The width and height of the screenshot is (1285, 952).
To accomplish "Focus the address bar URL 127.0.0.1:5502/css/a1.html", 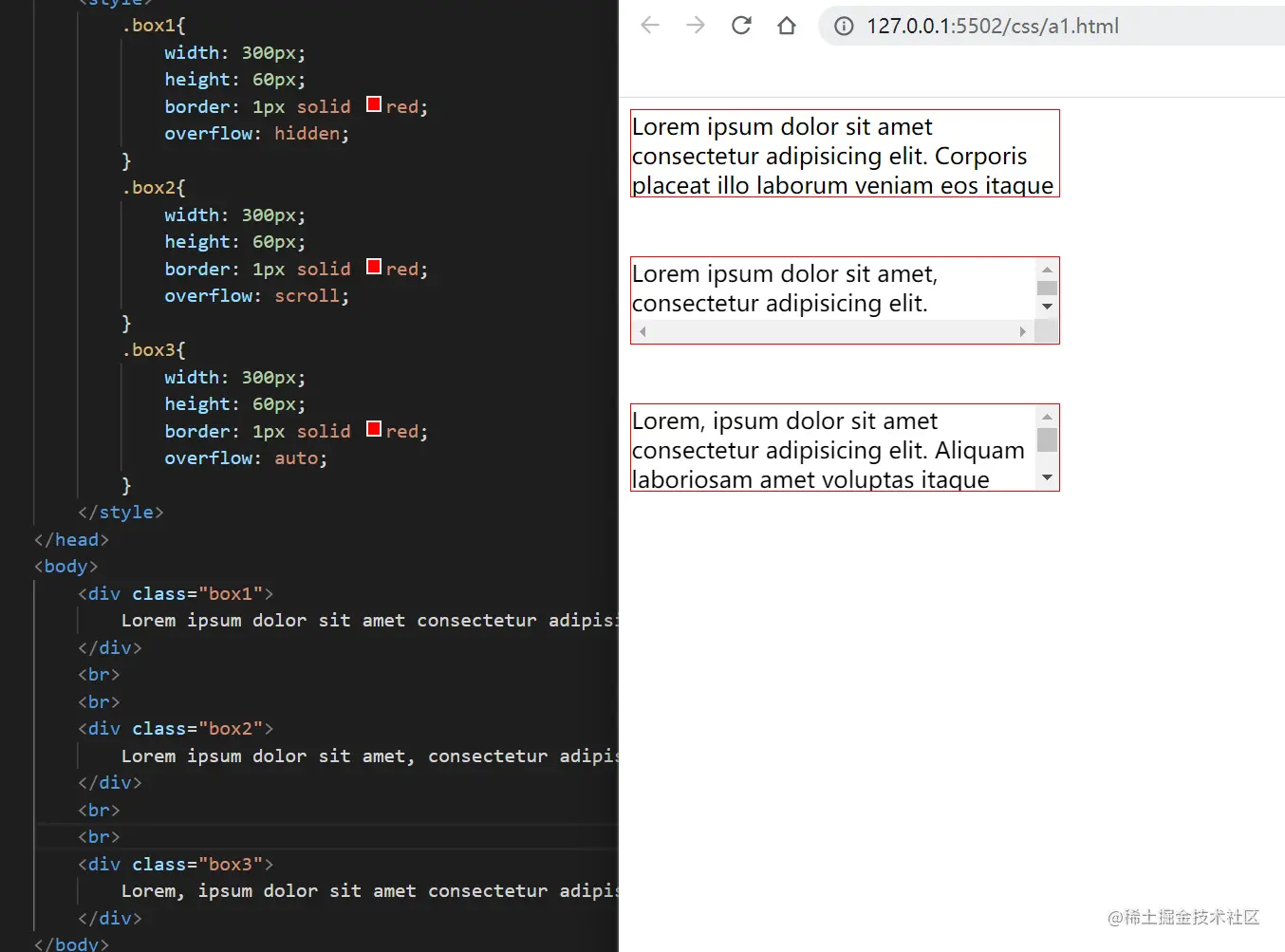I will click(993, 26).
